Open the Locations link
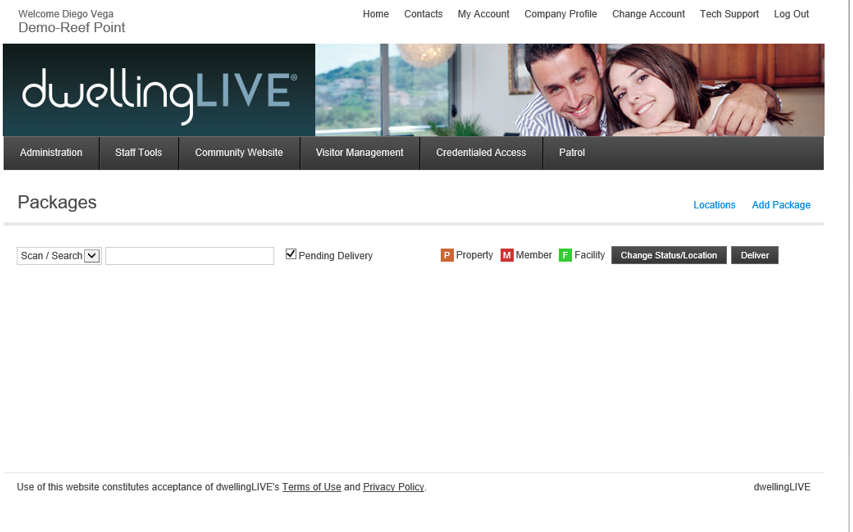 pyautogui.click(x=714, y=205)
